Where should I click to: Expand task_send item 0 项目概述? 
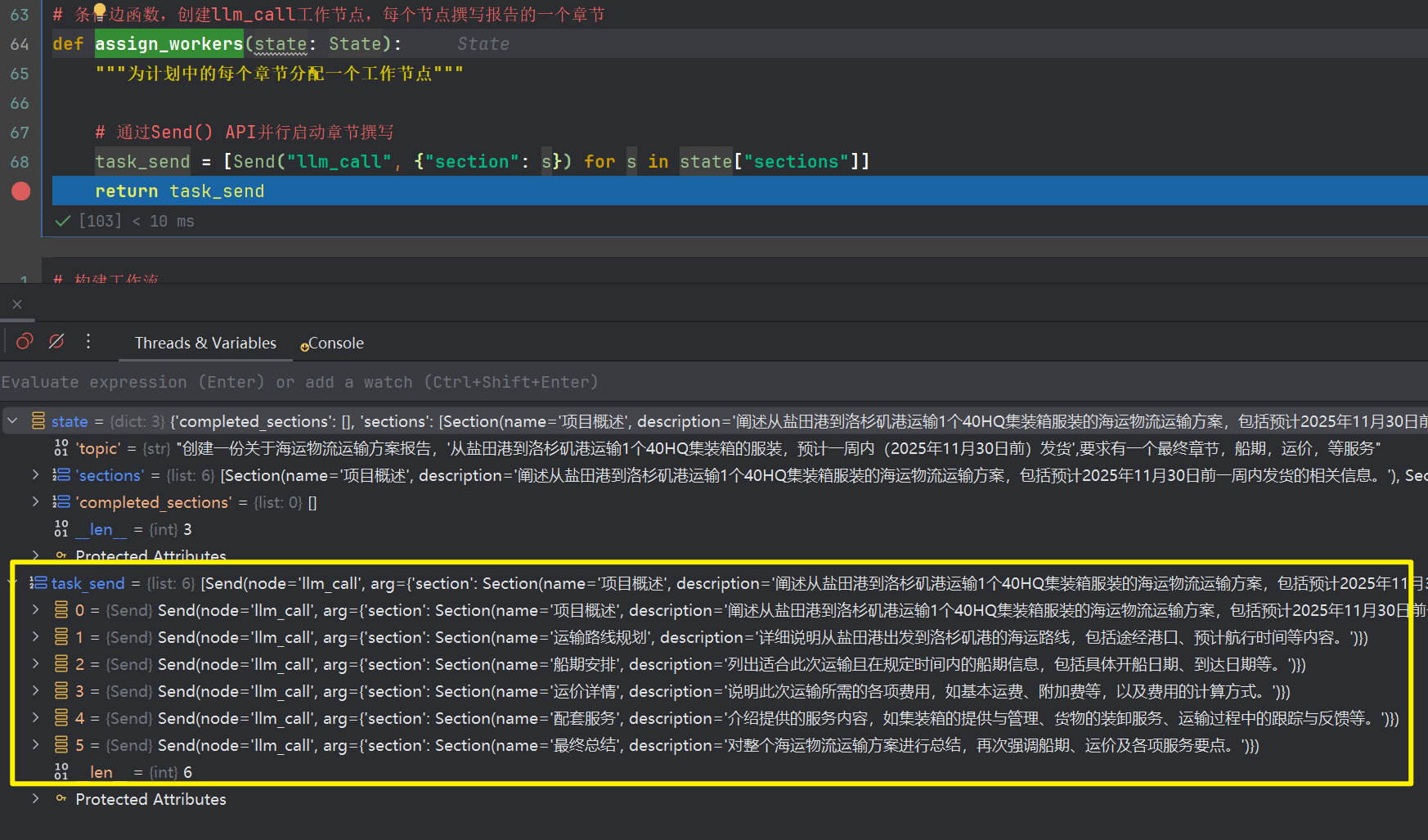coord(35,610)
